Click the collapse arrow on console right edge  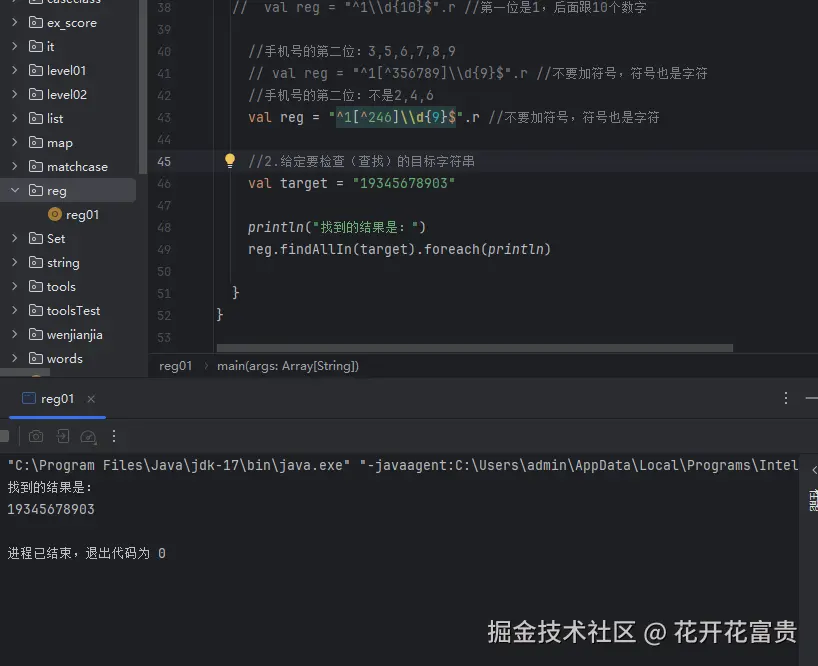pyautogui.click(x=814, y=470)
